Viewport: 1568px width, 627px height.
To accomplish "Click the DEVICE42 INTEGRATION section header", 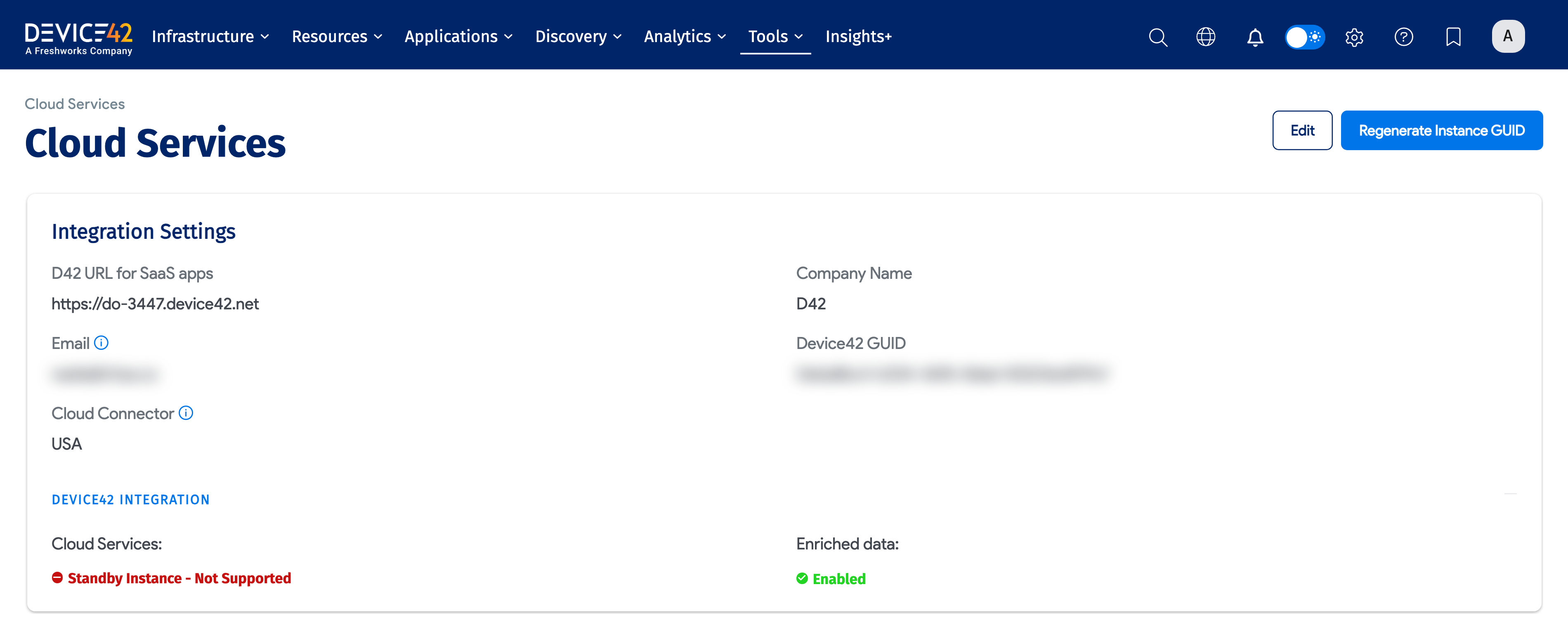I will [131, 500].
